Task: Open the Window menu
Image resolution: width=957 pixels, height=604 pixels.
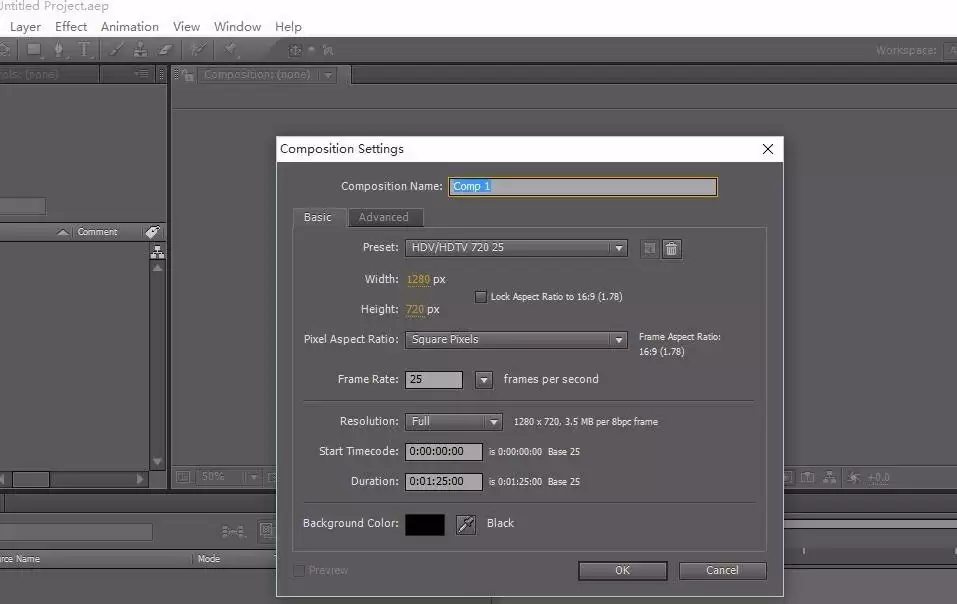Action: click(237, 27)
